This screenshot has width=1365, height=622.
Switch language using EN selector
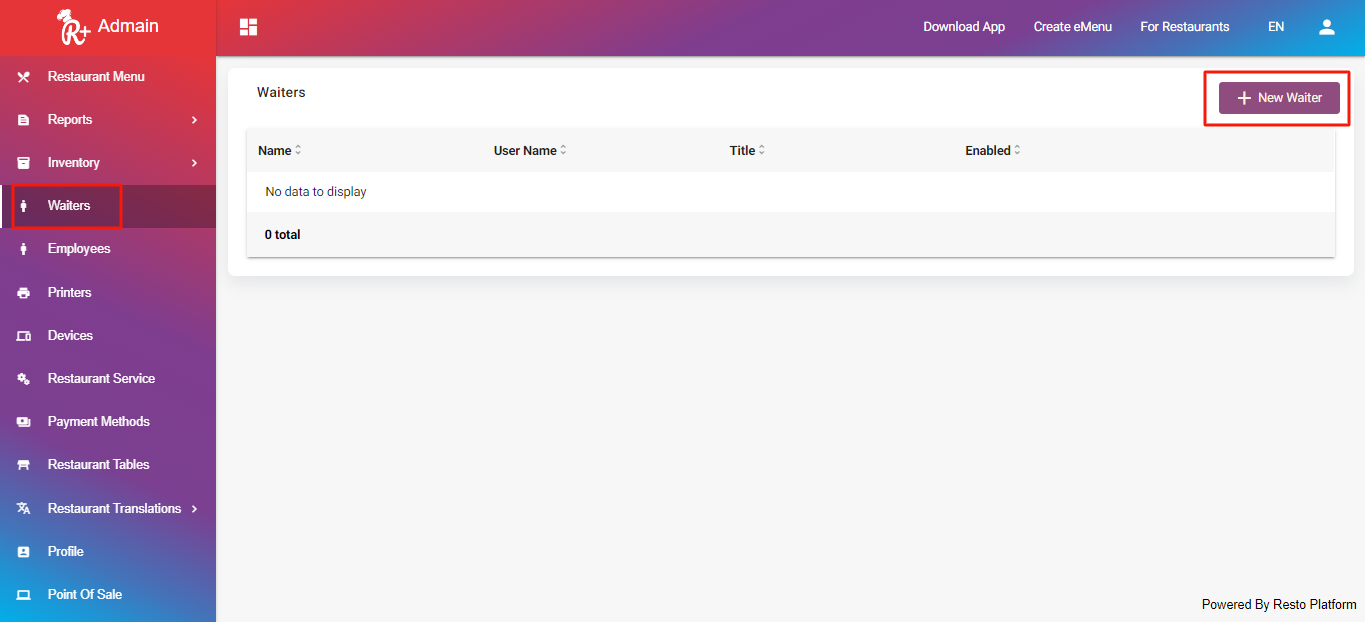(1275, 27)
